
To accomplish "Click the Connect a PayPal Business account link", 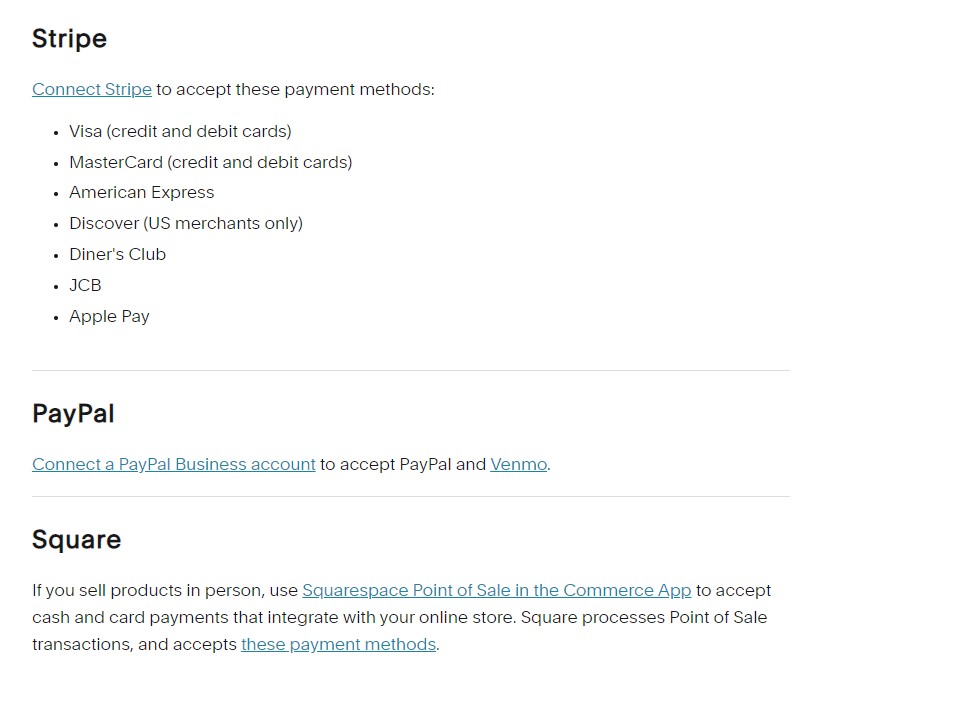I will 174,464.
